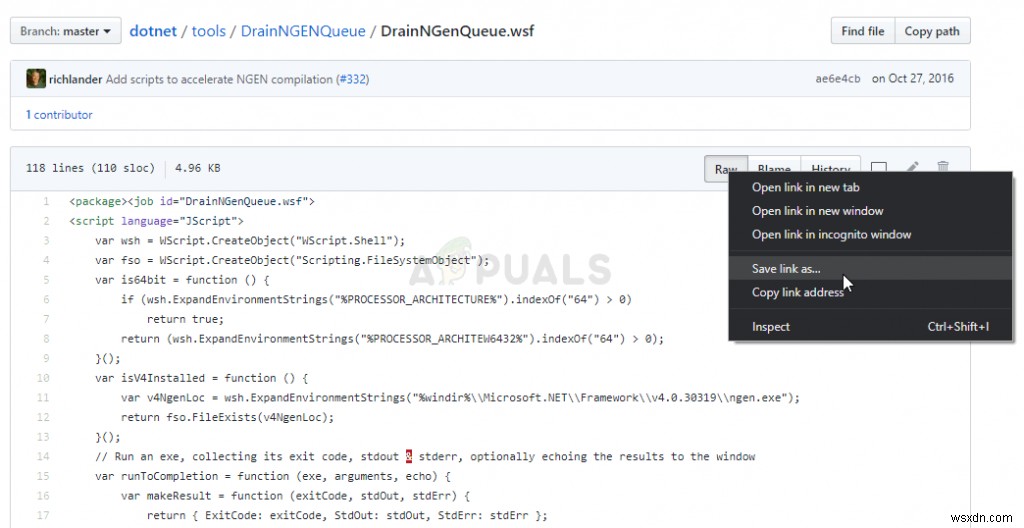Click the '// Run an exe' comment line
Image resolution: width=1024 pixels, height=528 pixels.
coord(425,456)
